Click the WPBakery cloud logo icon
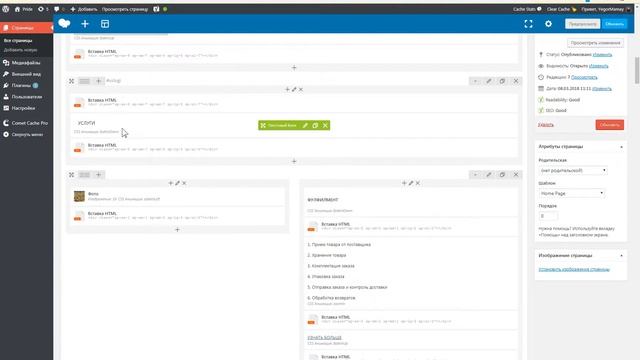Viewport: 640px width, 360px height. tap(64, 24)
